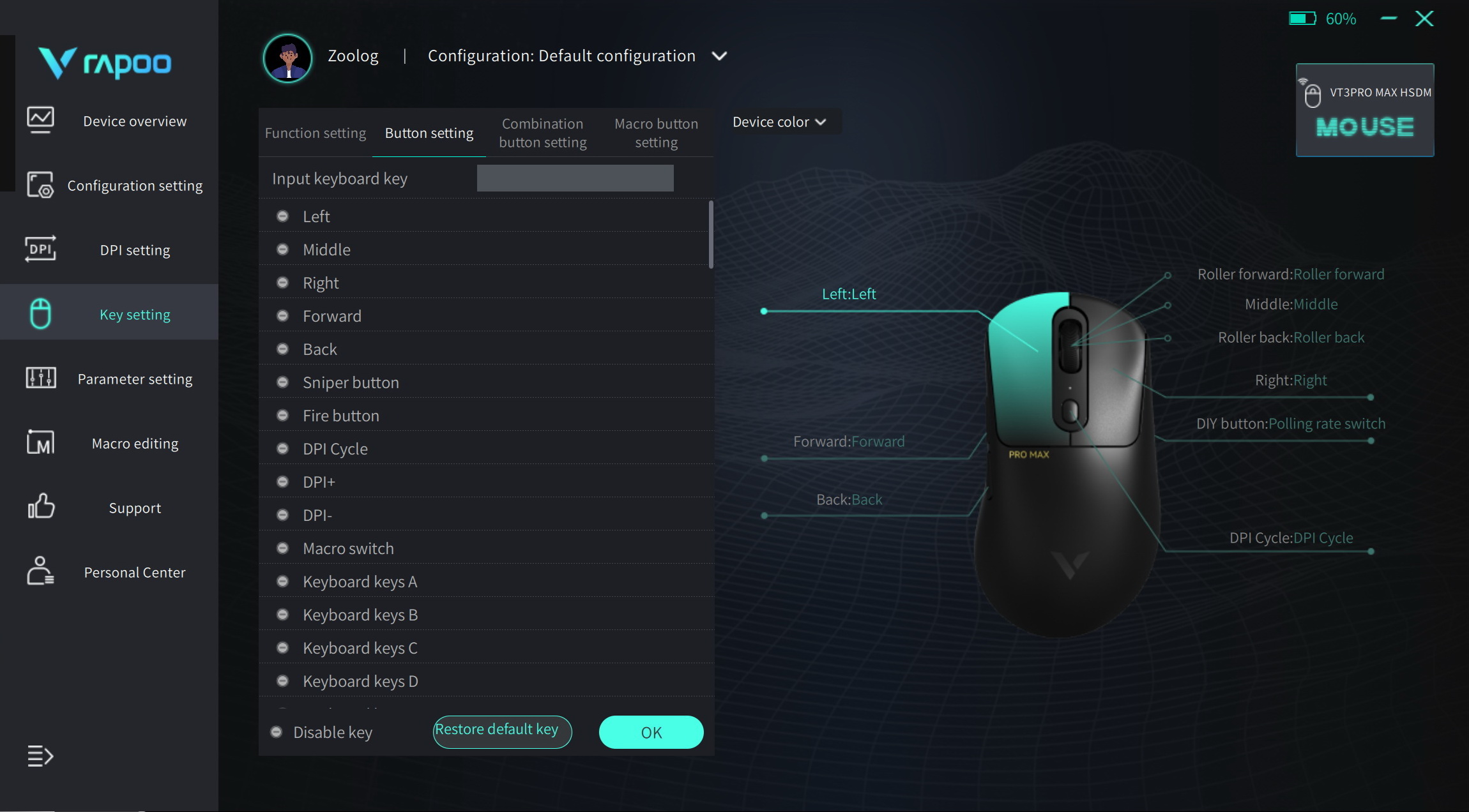
Task: Open the Personal Center user icon
Action: pos(40,571)
